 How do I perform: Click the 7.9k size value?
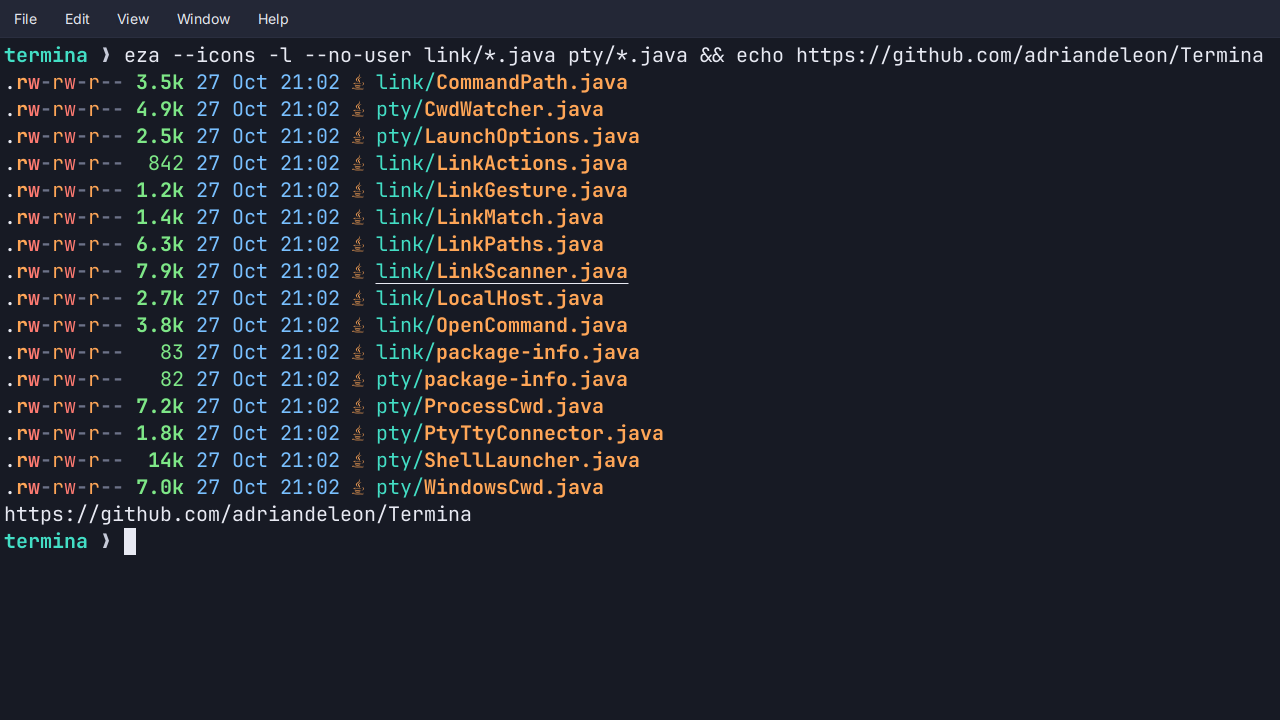pyautogui.click(x=160, y=271)
